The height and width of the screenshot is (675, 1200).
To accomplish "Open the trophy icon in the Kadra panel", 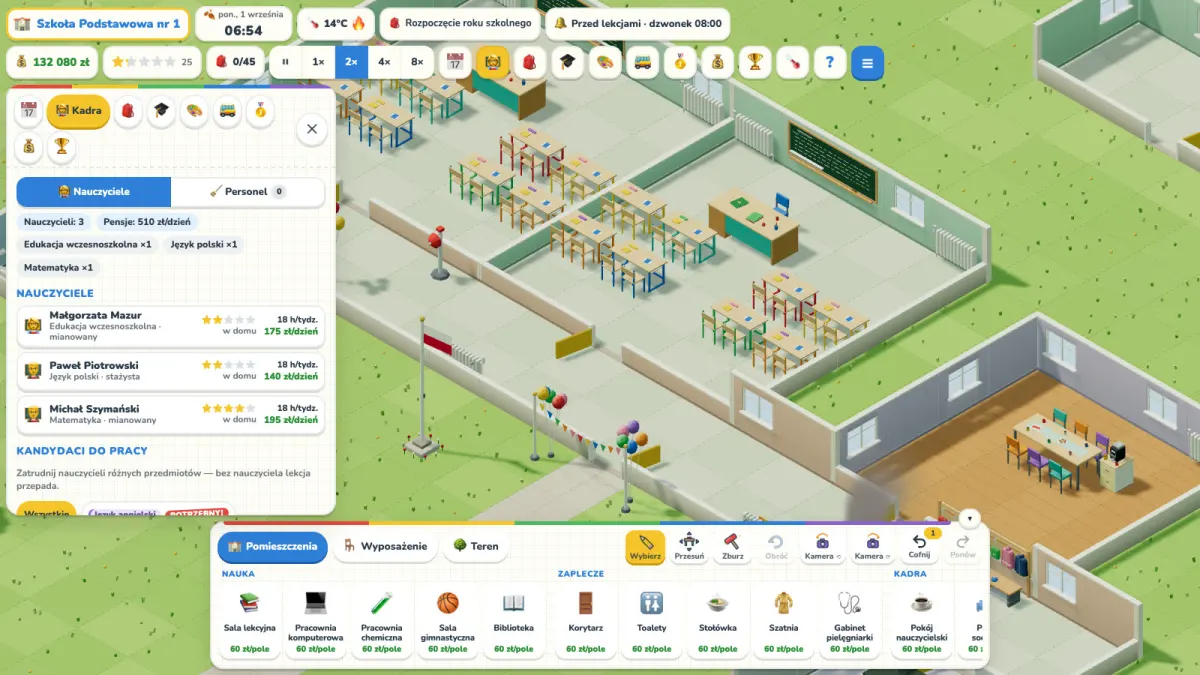I will coord(62,148).
